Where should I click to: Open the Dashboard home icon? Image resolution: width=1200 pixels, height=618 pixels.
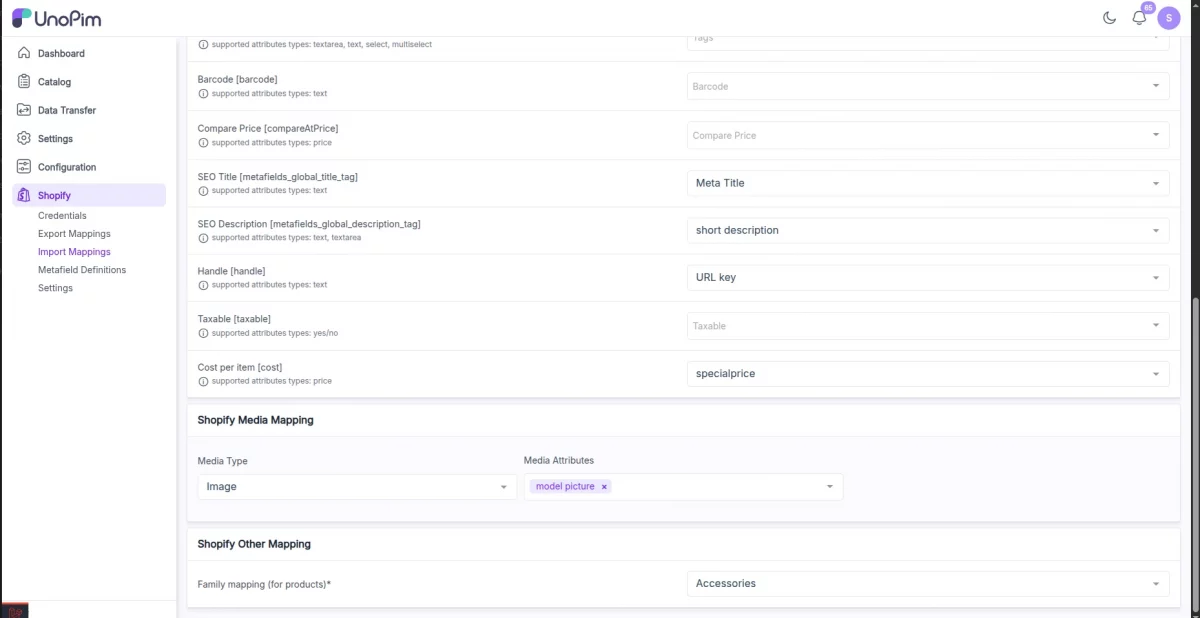[x=24, y=53]
